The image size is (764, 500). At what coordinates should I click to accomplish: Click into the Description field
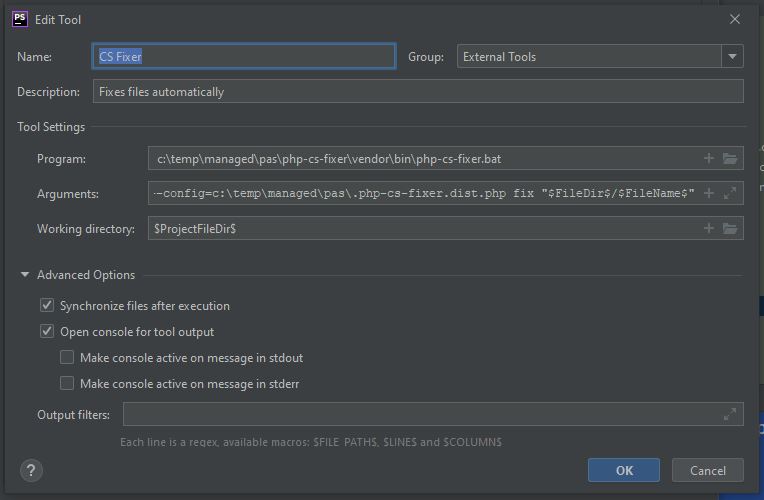coord(418,91)
